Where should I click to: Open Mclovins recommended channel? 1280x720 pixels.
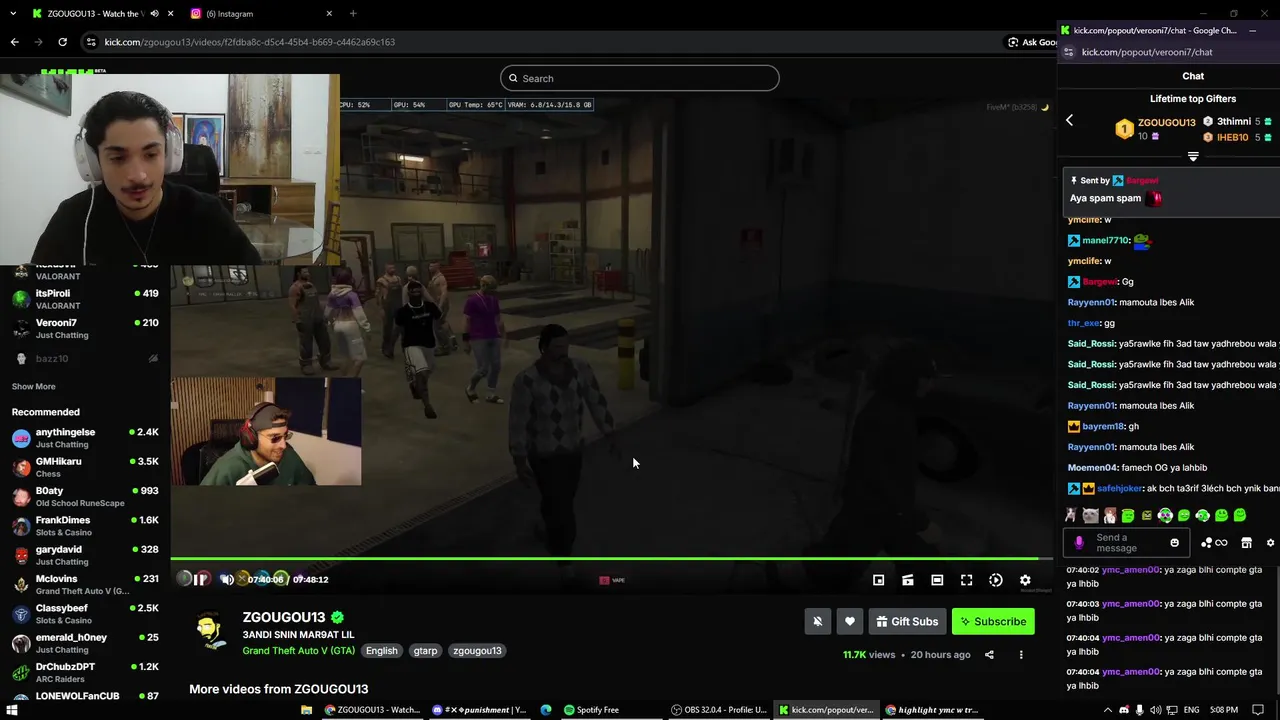85,584
